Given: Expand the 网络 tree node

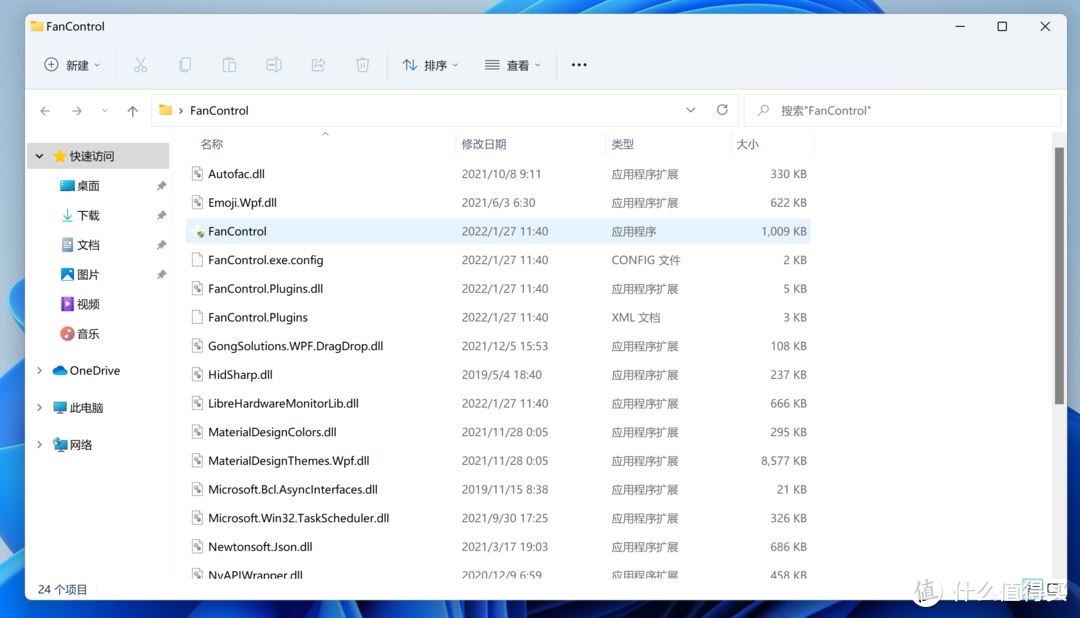Looking at the screenshot, I should tap(39, 444).
